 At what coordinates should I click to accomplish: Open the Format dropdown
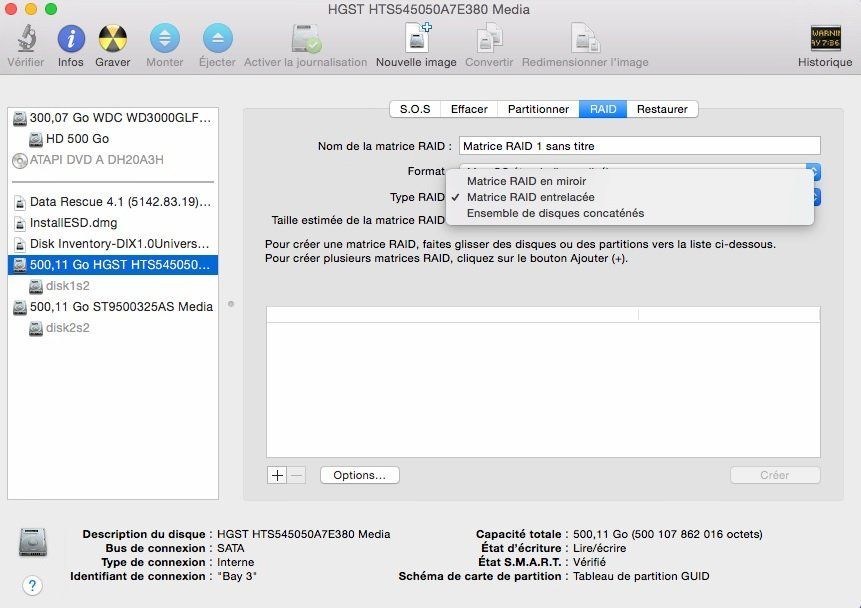coord(814,172)
